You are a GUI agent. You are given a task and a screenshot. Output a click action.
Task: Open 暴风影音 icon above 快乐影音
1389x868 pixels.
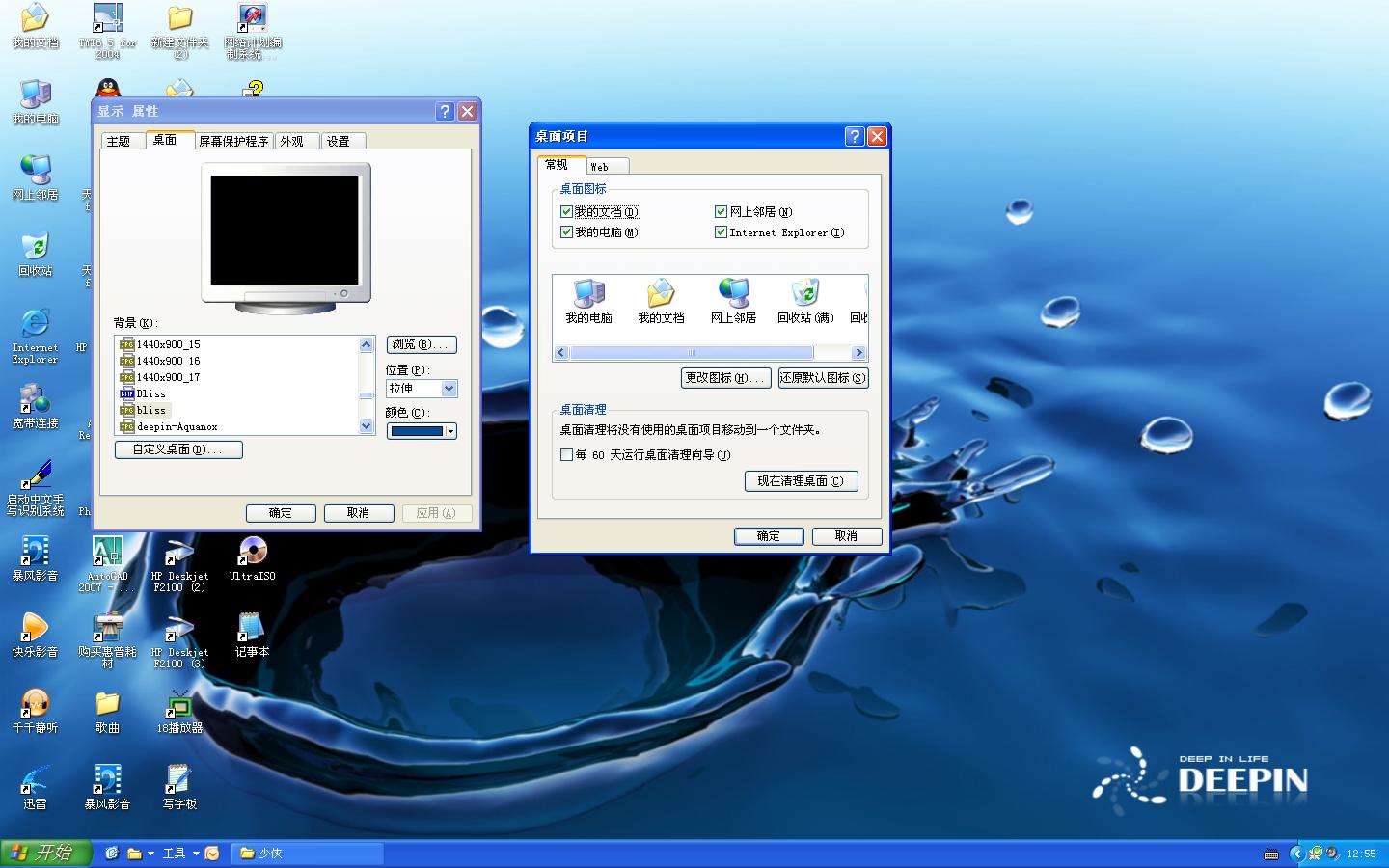pos(35,558)
